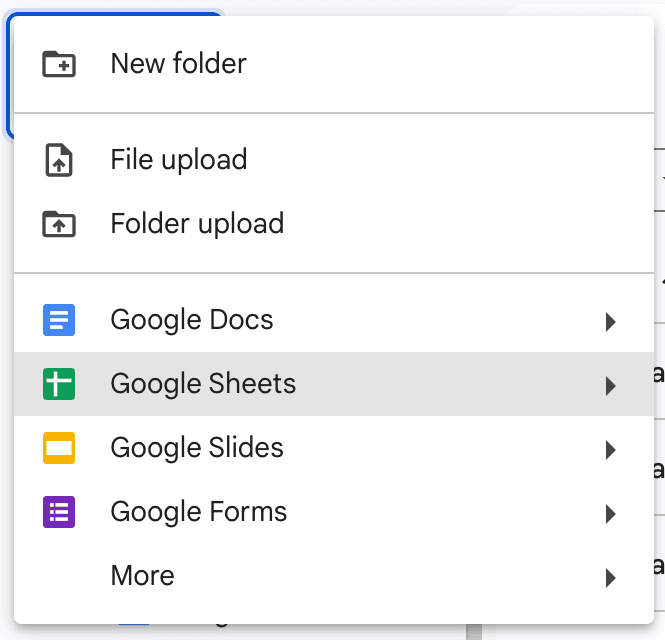The height and width of the screenshot is (640, 665).
Task: Choose the Google Docs text label
Action: point(191,320)
